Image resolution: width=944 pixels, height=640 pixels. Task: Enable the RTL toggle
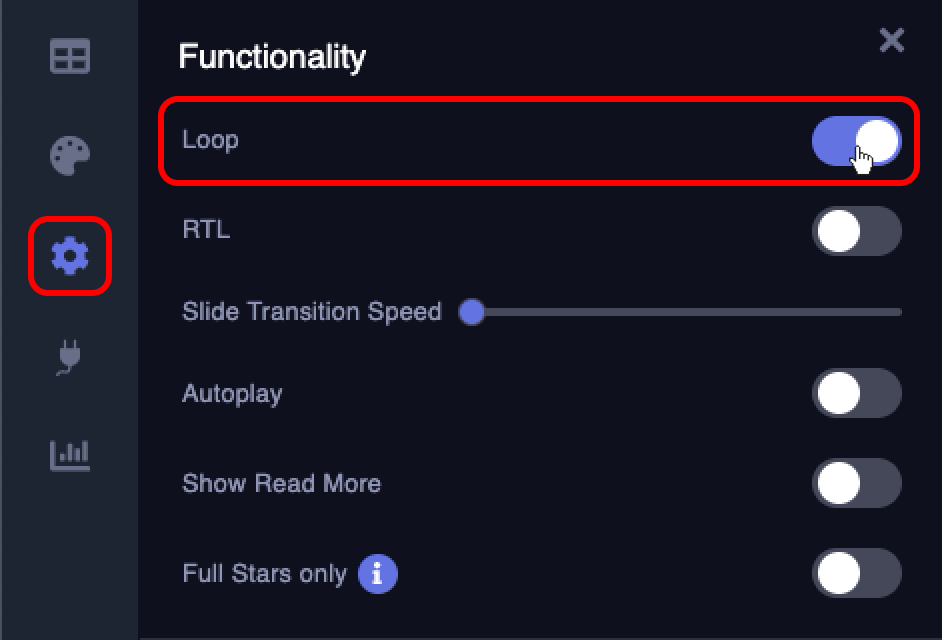click(857, 231)
